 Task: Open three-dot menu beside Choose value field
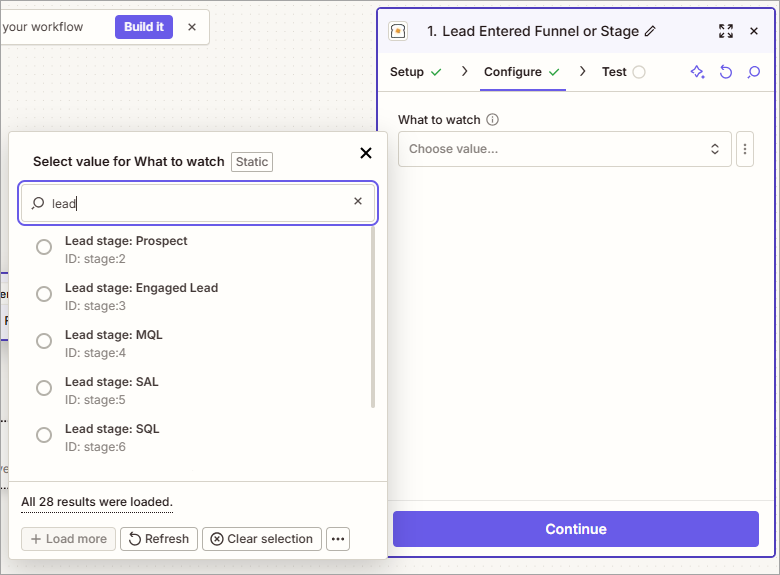[745, 149]
